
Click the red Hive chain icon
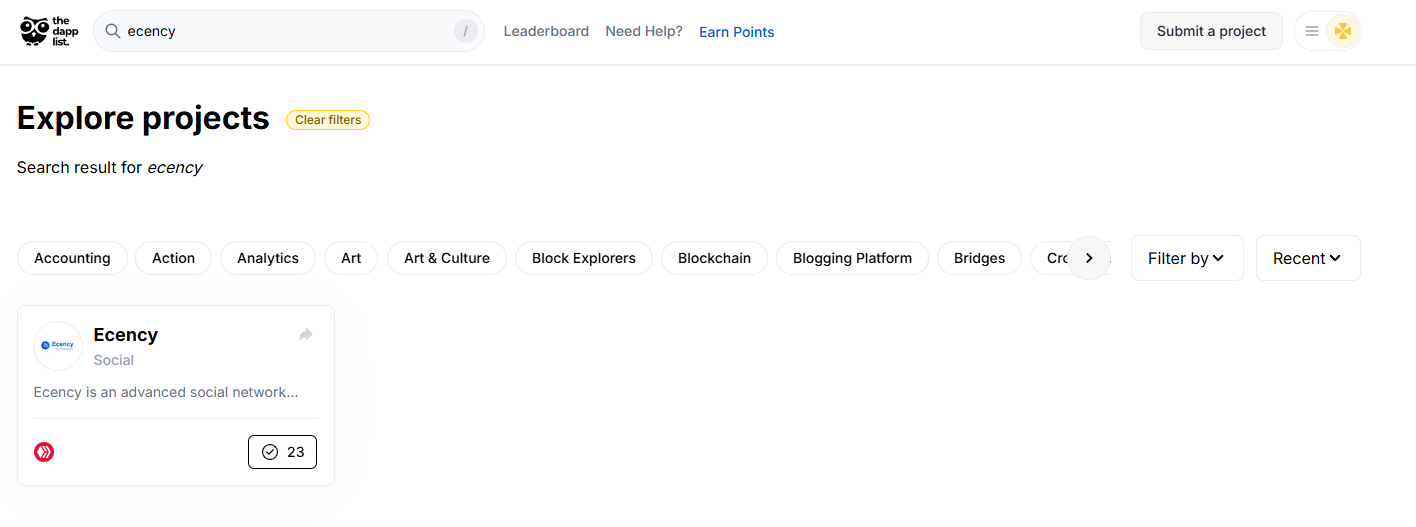tap(44, 452)
